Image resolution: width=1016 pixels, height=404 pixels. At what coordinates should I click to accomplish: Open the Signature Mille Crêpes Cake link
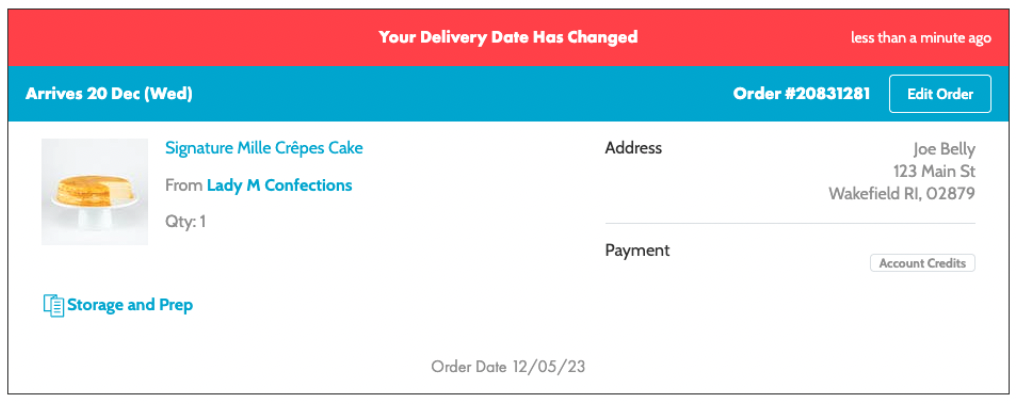[x=264, y=148]
